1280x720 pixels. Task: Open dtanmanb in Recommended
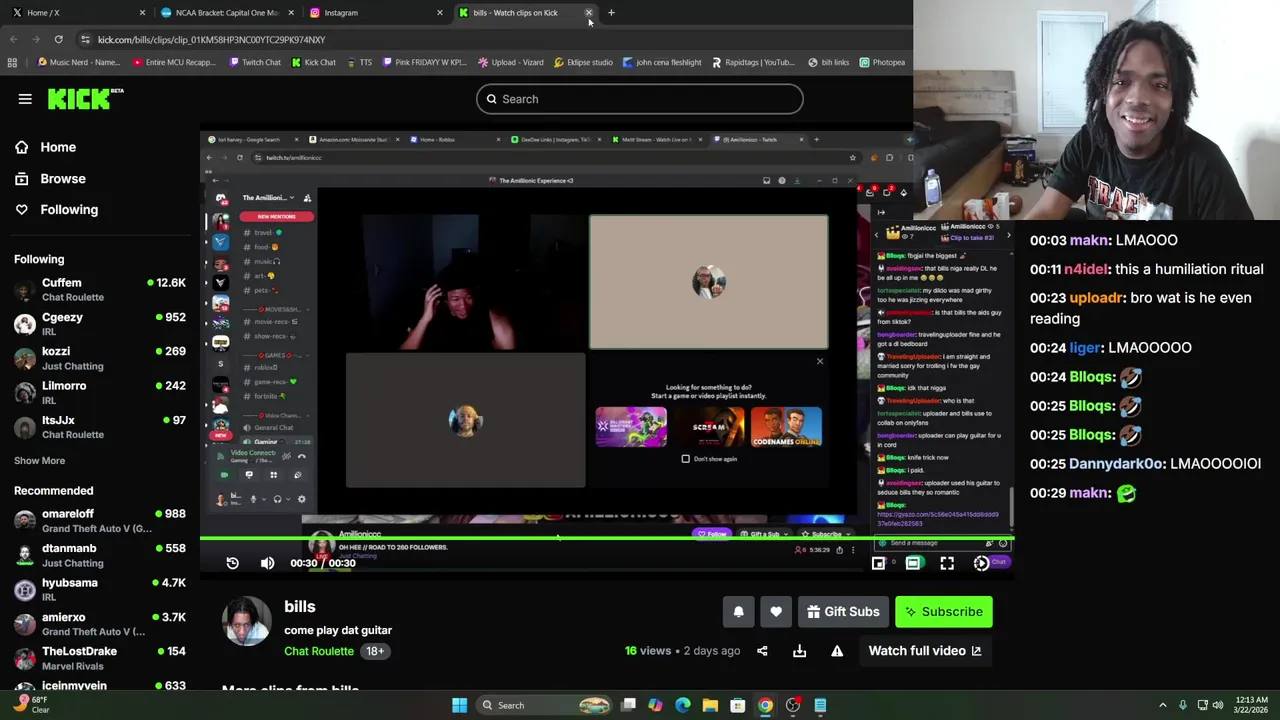click(99, 555)
